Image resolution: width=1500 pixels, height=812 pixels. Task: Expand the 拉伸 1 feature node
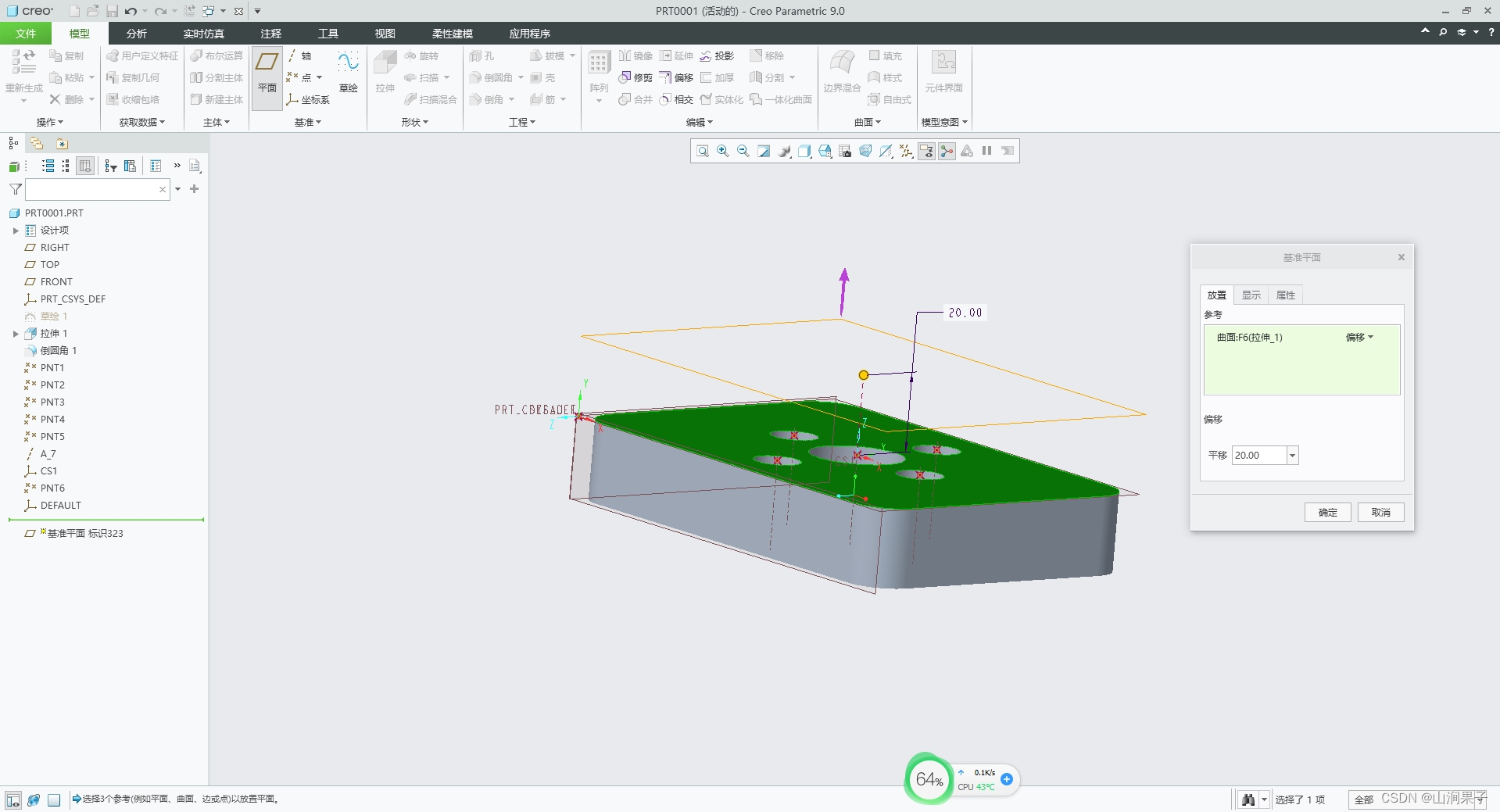16,334
